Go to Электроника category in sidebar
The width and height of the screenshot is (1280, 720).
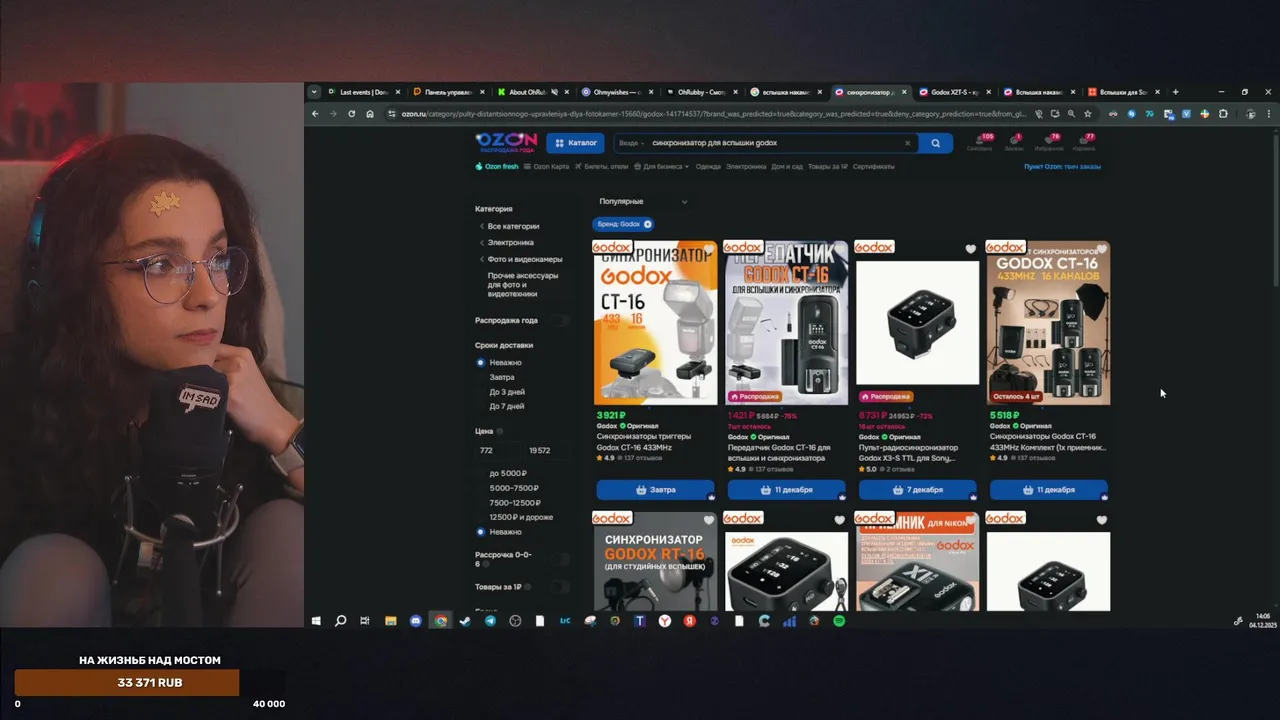click(510, 243)
